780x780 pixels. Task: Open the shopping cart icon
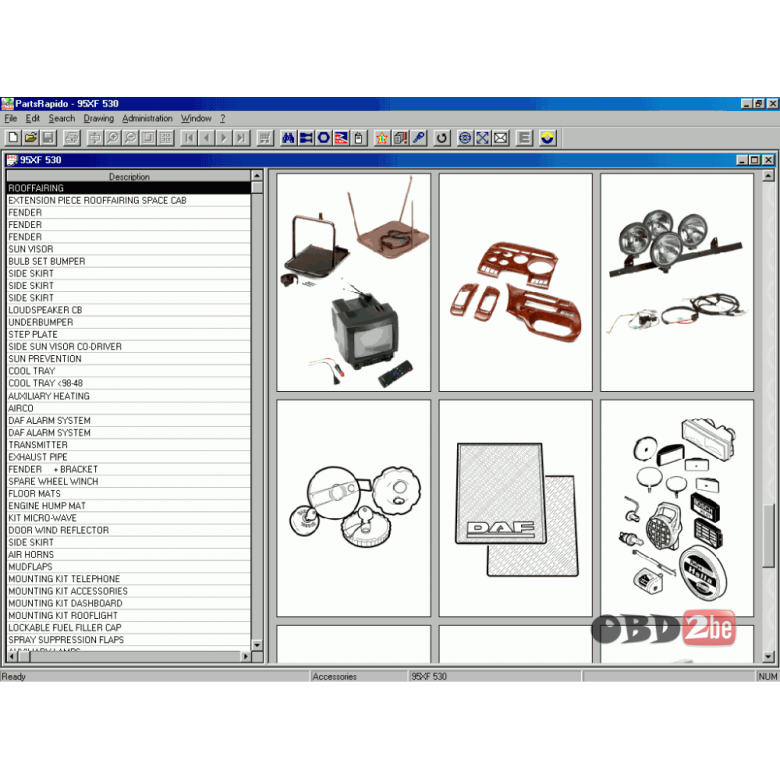(x=265, y=138)
